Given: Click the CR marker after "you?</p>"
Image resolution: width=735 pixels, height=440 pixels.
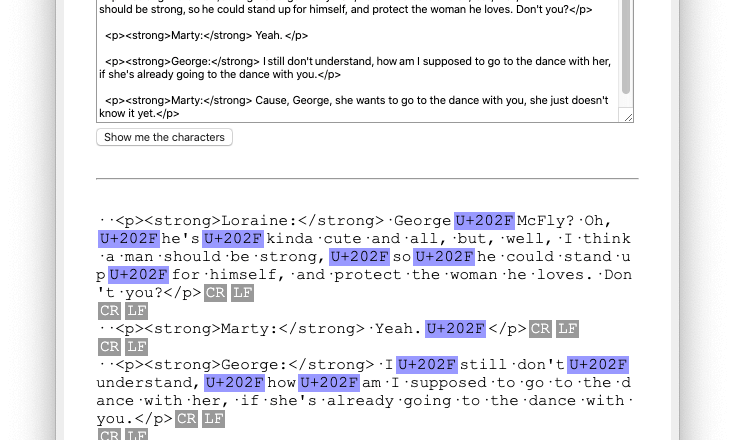Looking at the screenshot, I should pos(215,293).
